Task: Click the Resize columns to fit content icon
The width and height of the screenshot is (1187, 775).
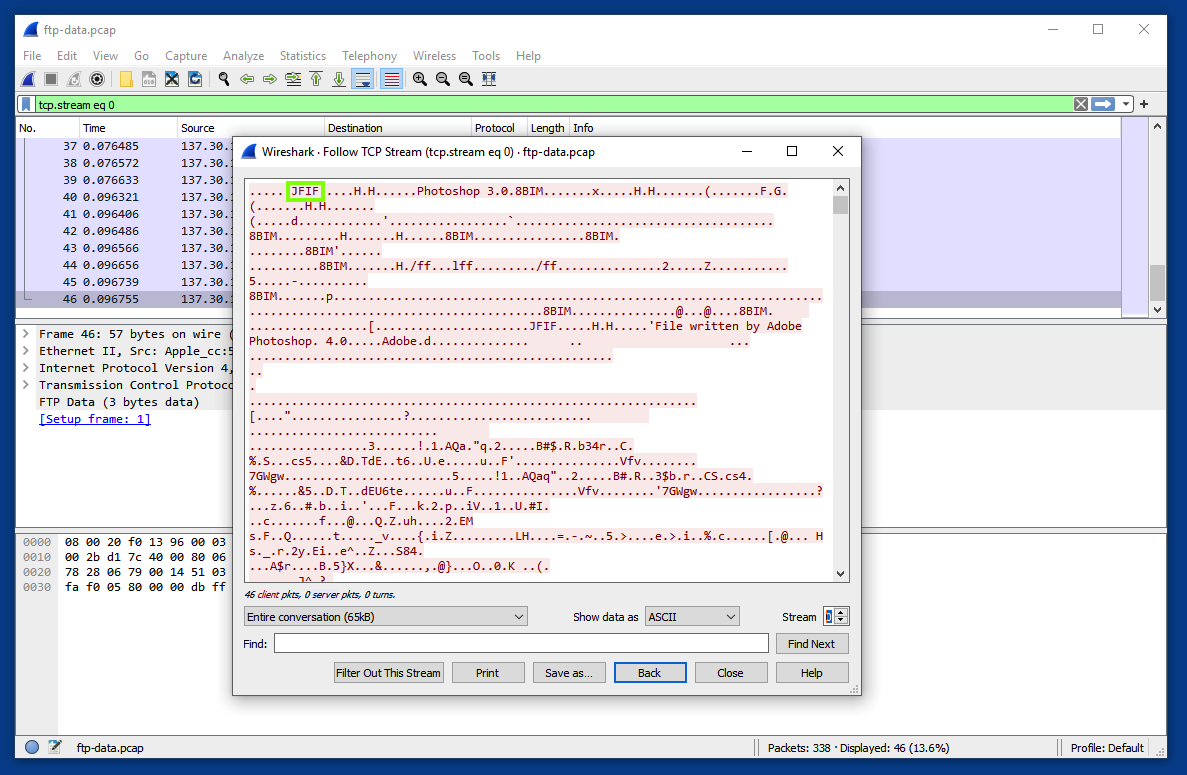Action: [489, 79]
